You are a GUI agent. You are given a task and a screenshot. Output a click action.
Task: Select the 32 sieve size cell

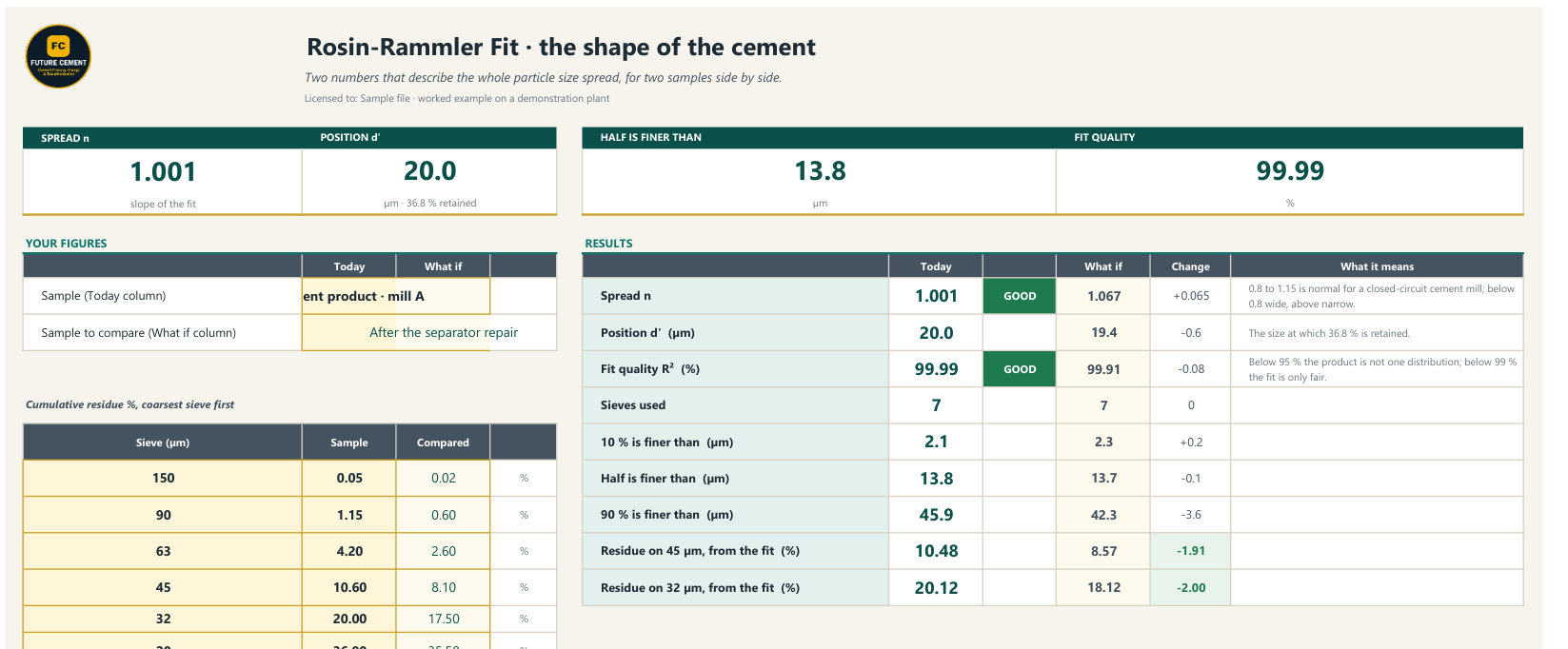click(163, 619)
